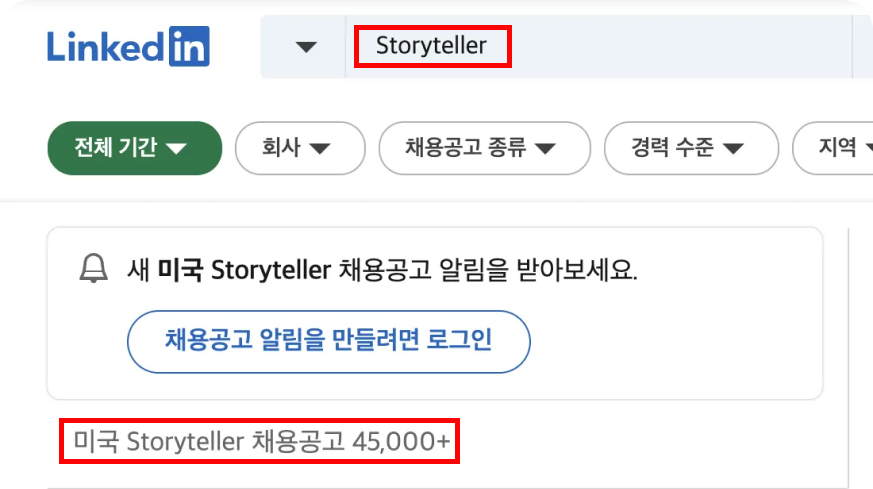Open the search type dropdown arrow beside Storyteller
This screenshot has width=873, height=489.
[306, 47]
